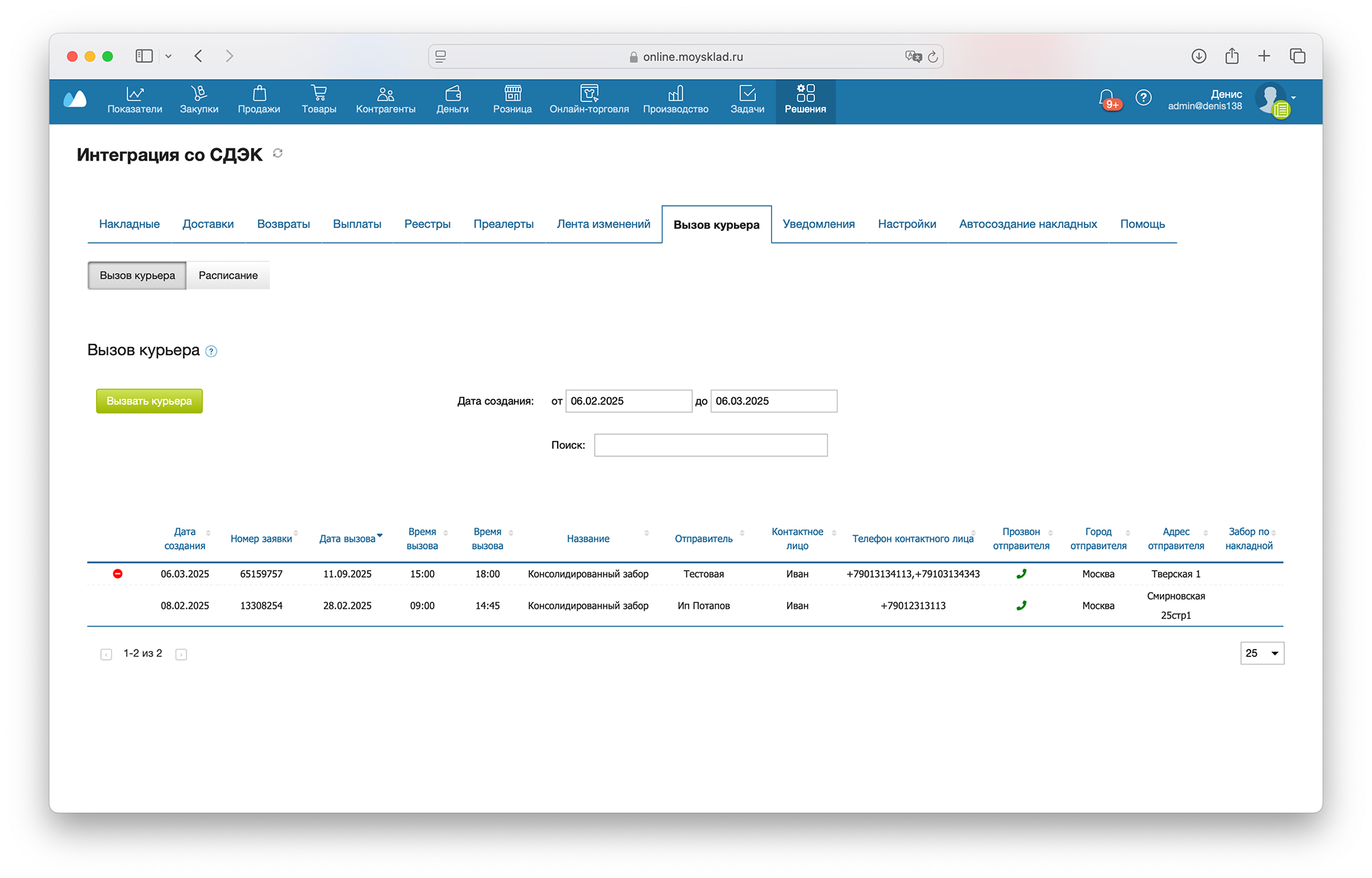Open the Деньги wallet icon
The height and width of the screenshot is (878, 1372).
453,93
